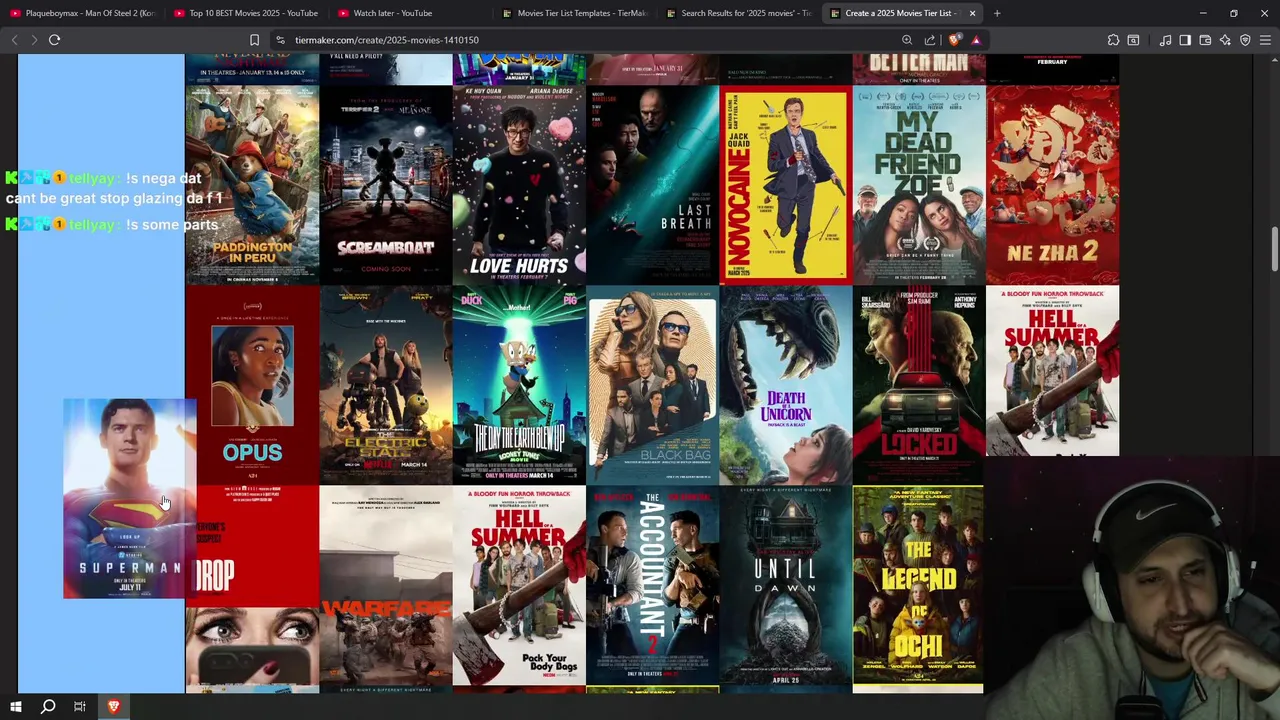Screen dimensions: 1280x720
Task: Select the Death of a Unicorn poster
Action: pos(786,385)
